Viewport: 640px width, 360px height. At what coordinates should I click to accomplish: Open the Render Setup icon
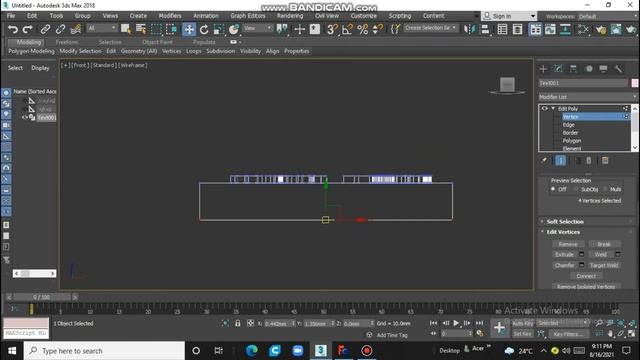tap(601, 29)
